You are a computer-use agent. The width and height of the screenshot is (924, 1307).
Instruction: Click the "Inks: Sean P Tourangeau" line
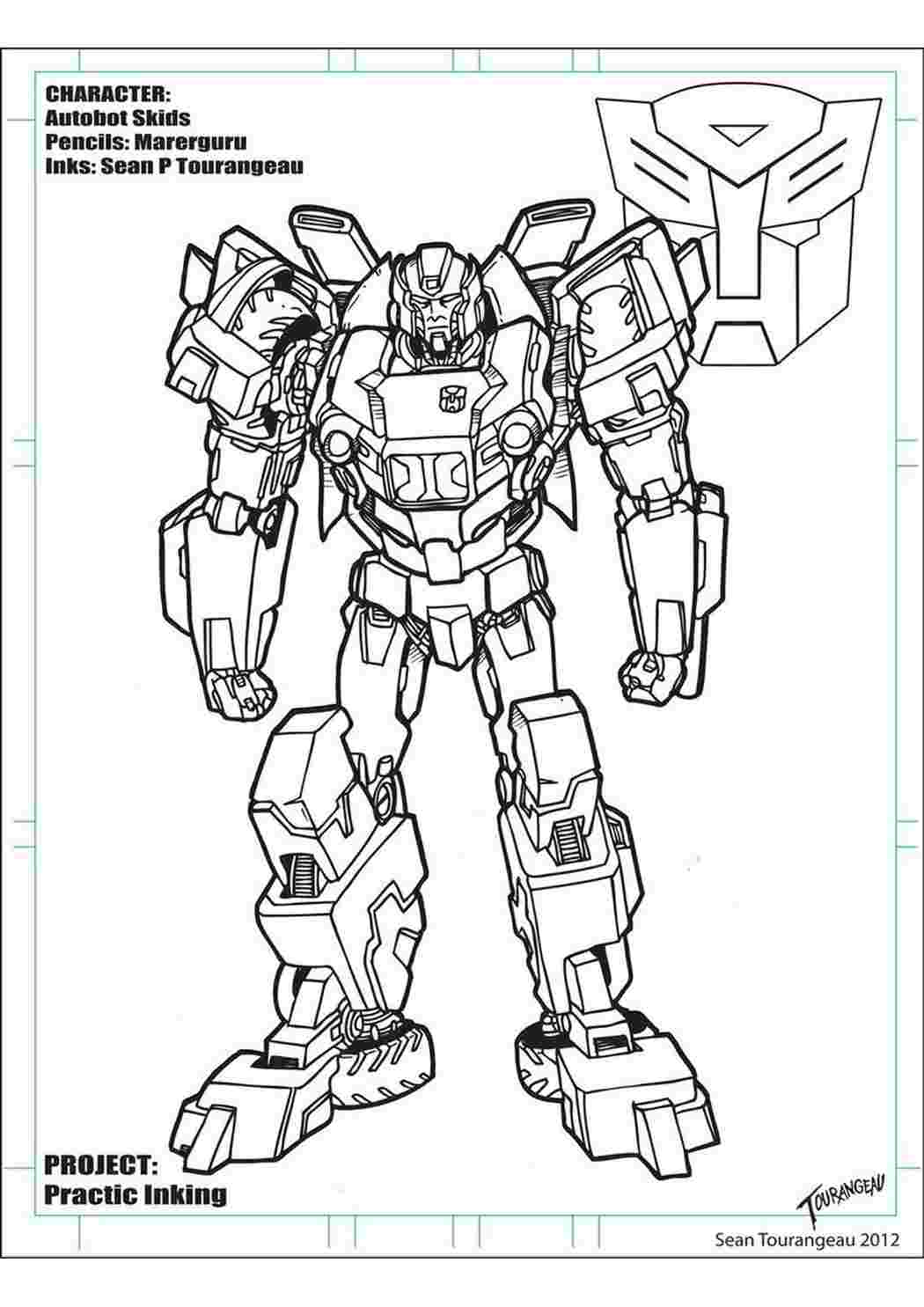pyautogui.click(x=173, y=166)
